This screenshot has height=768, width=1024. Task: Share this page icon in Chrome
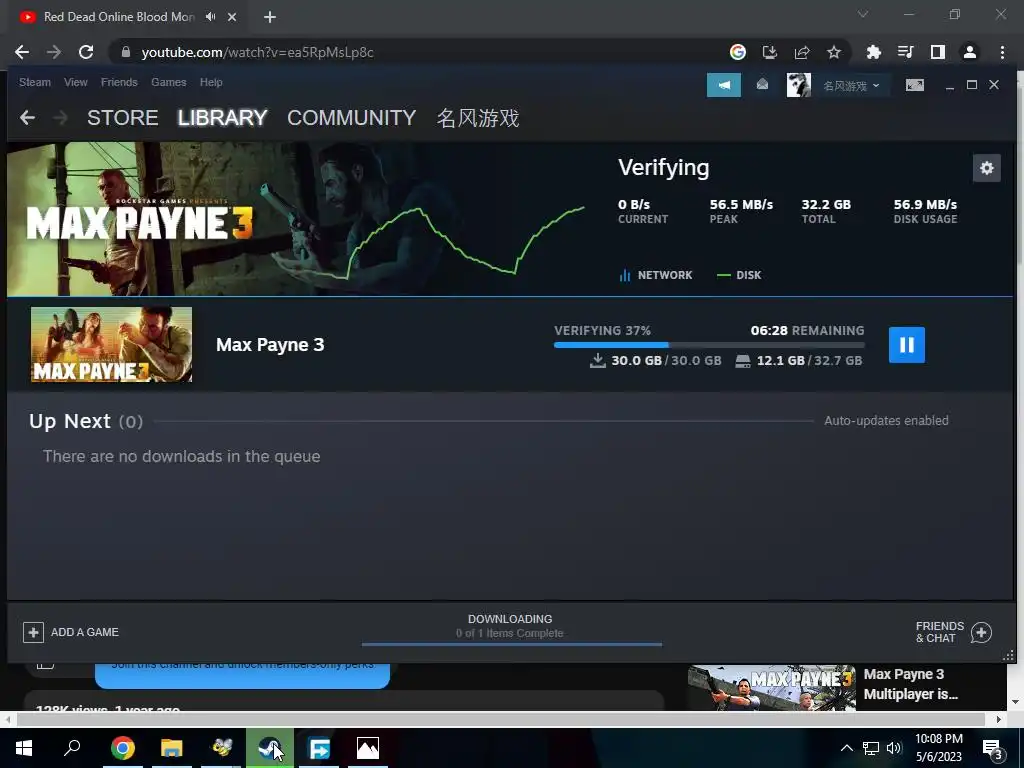point(801,52)
